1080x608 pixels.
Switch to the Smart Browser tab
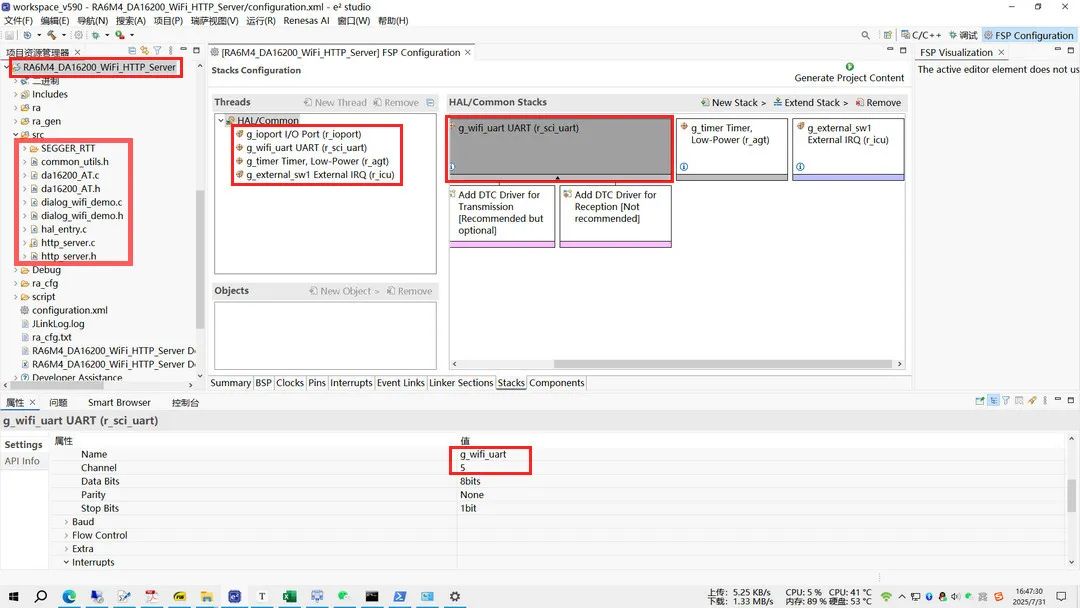[119, 403]
